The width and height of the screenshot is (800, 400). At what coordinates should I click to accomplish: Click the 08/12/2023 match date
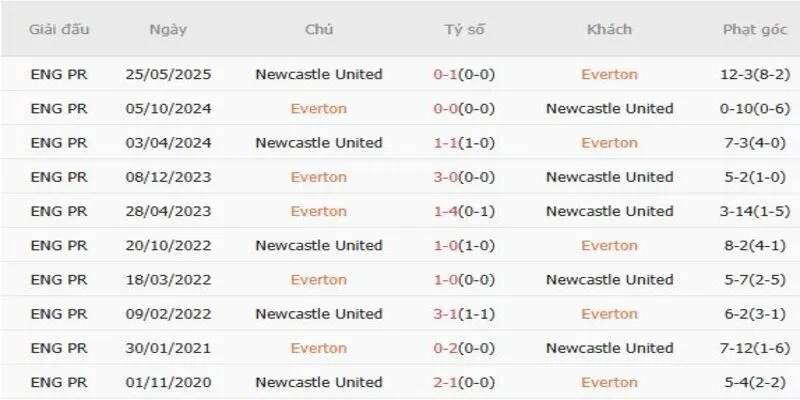pos(166,177)
